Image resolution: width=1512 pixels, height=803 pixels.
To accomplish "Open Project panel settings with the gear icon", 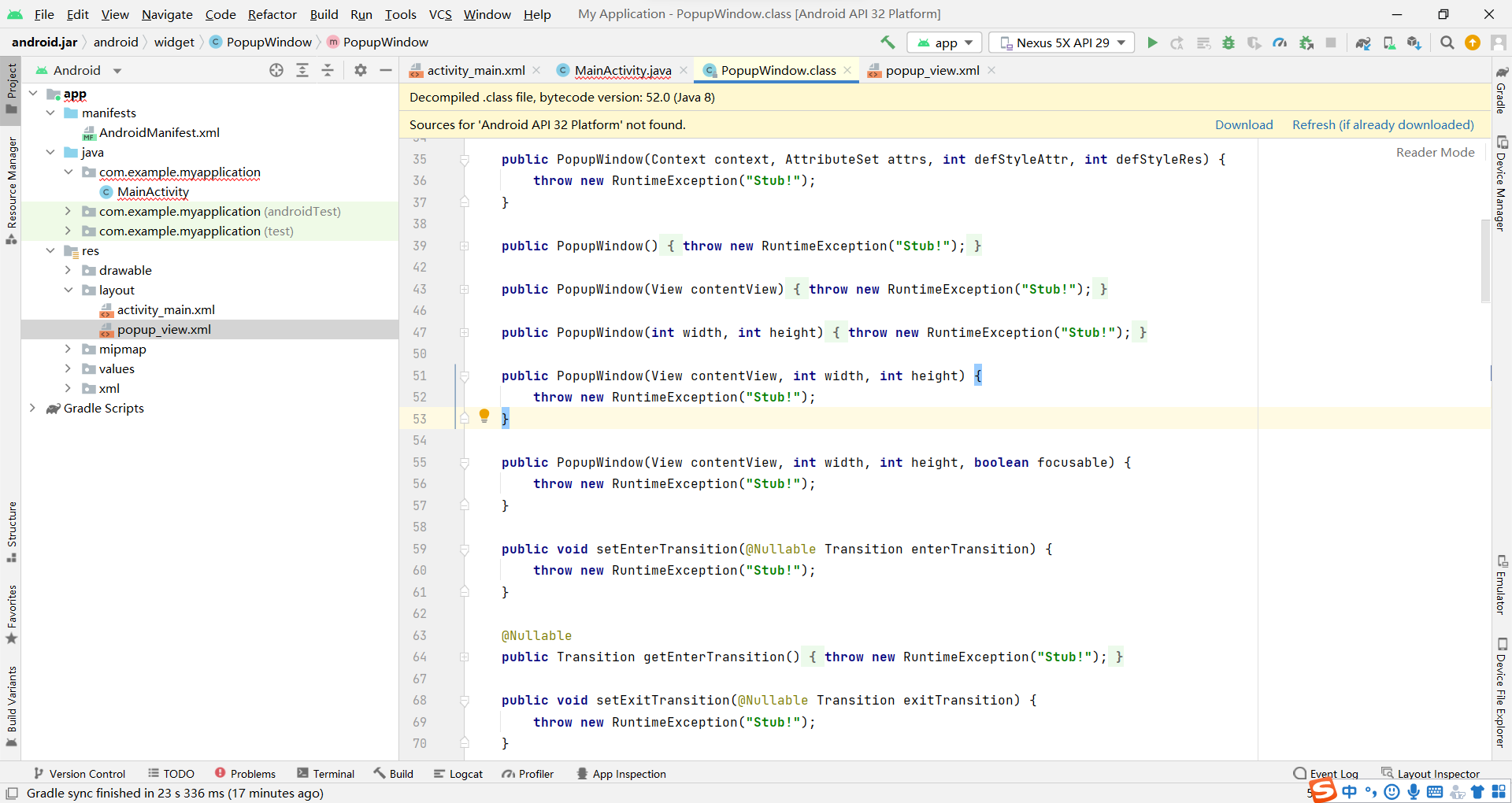I will coord(360,70).
